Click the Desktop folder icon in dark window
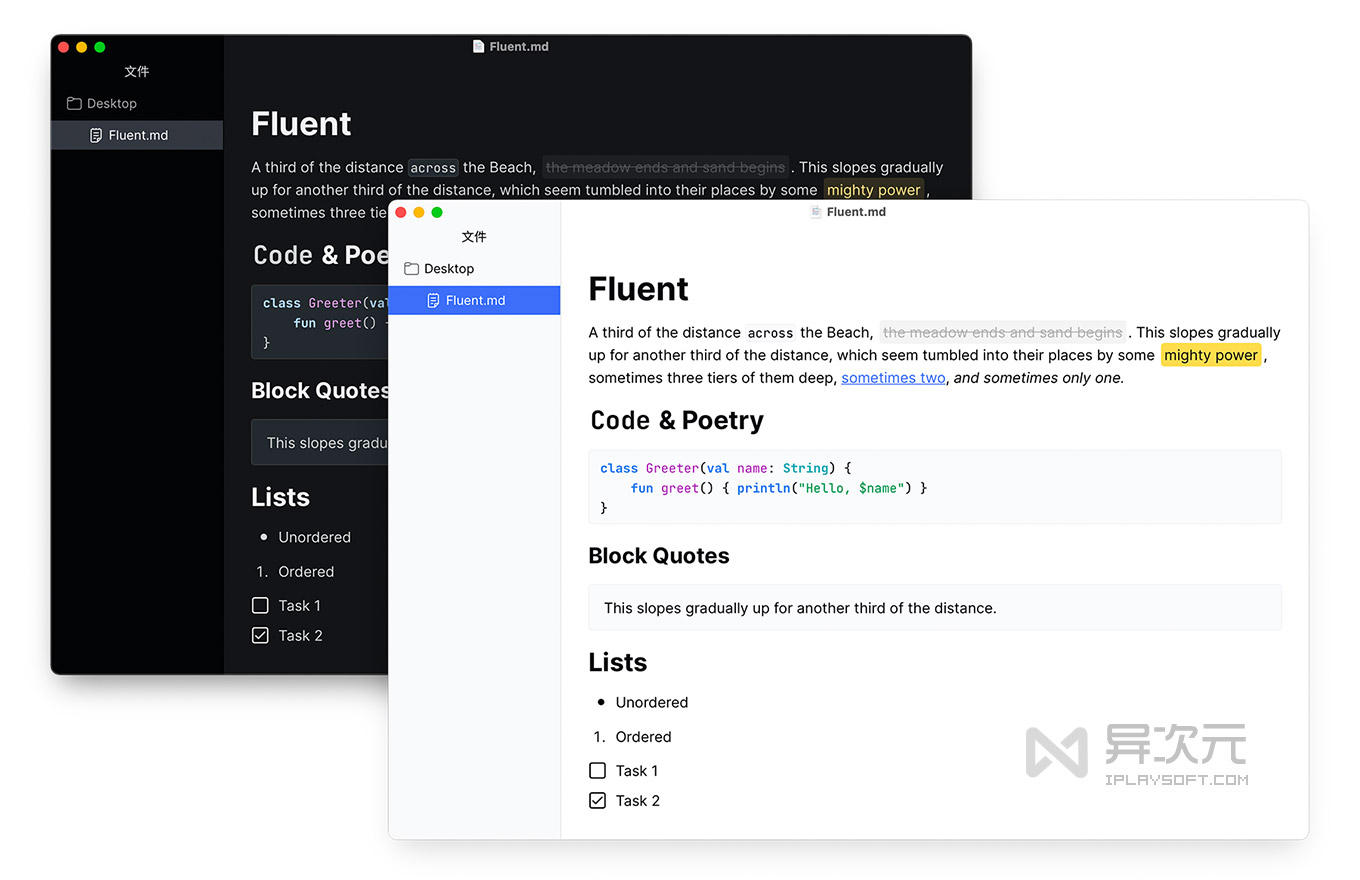The image size is (1360, 880). (x=74, y=103)
